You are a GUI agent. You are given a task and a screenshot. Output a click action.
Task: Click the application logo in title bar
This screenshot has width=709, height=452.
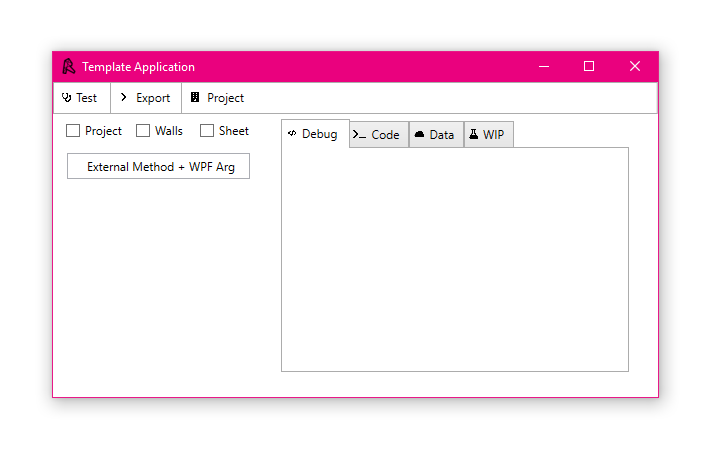[69, 66]
